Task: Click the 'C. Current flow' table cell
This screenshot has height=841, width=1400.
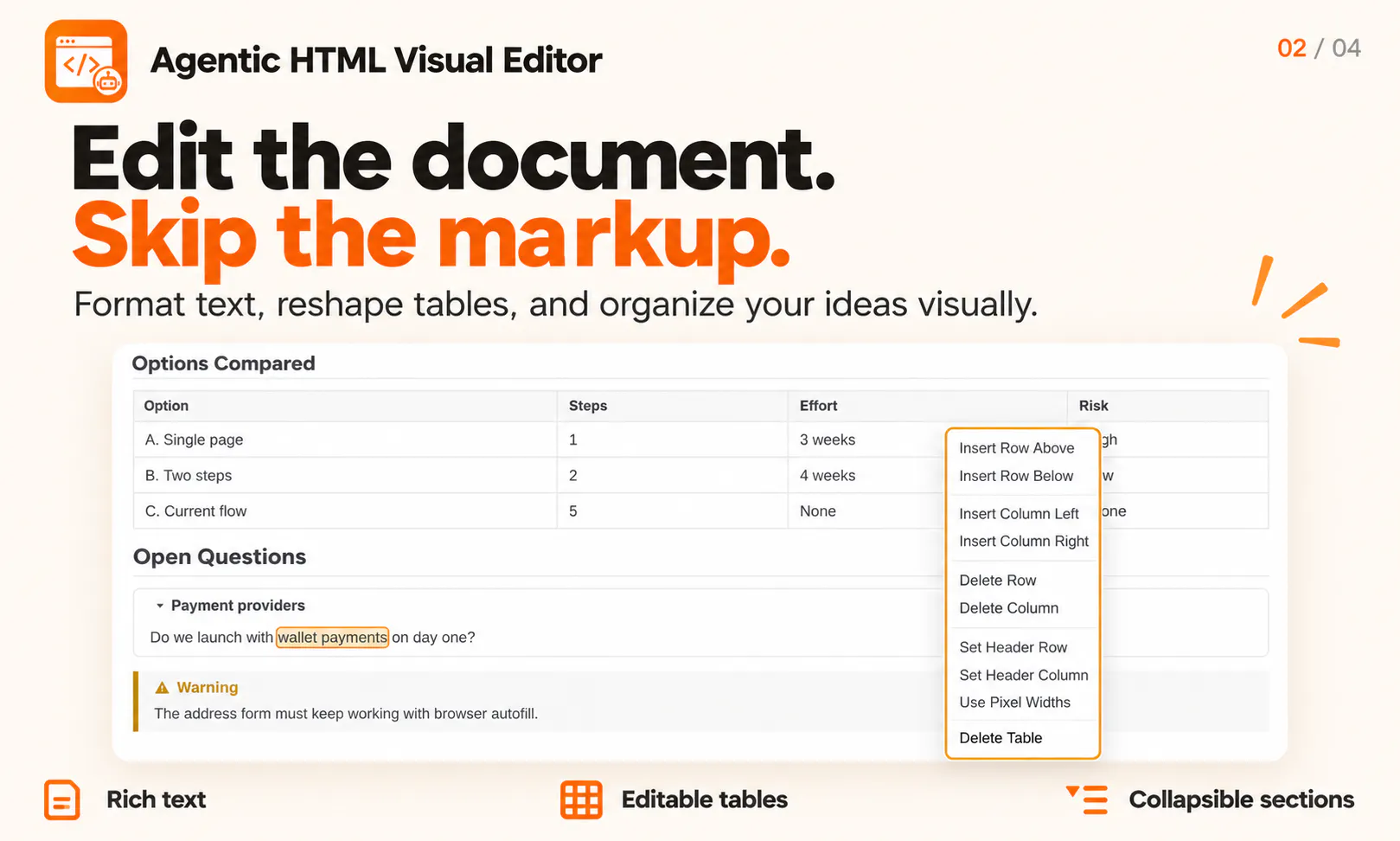Action: pyautogui.click(x=345, y=511)
